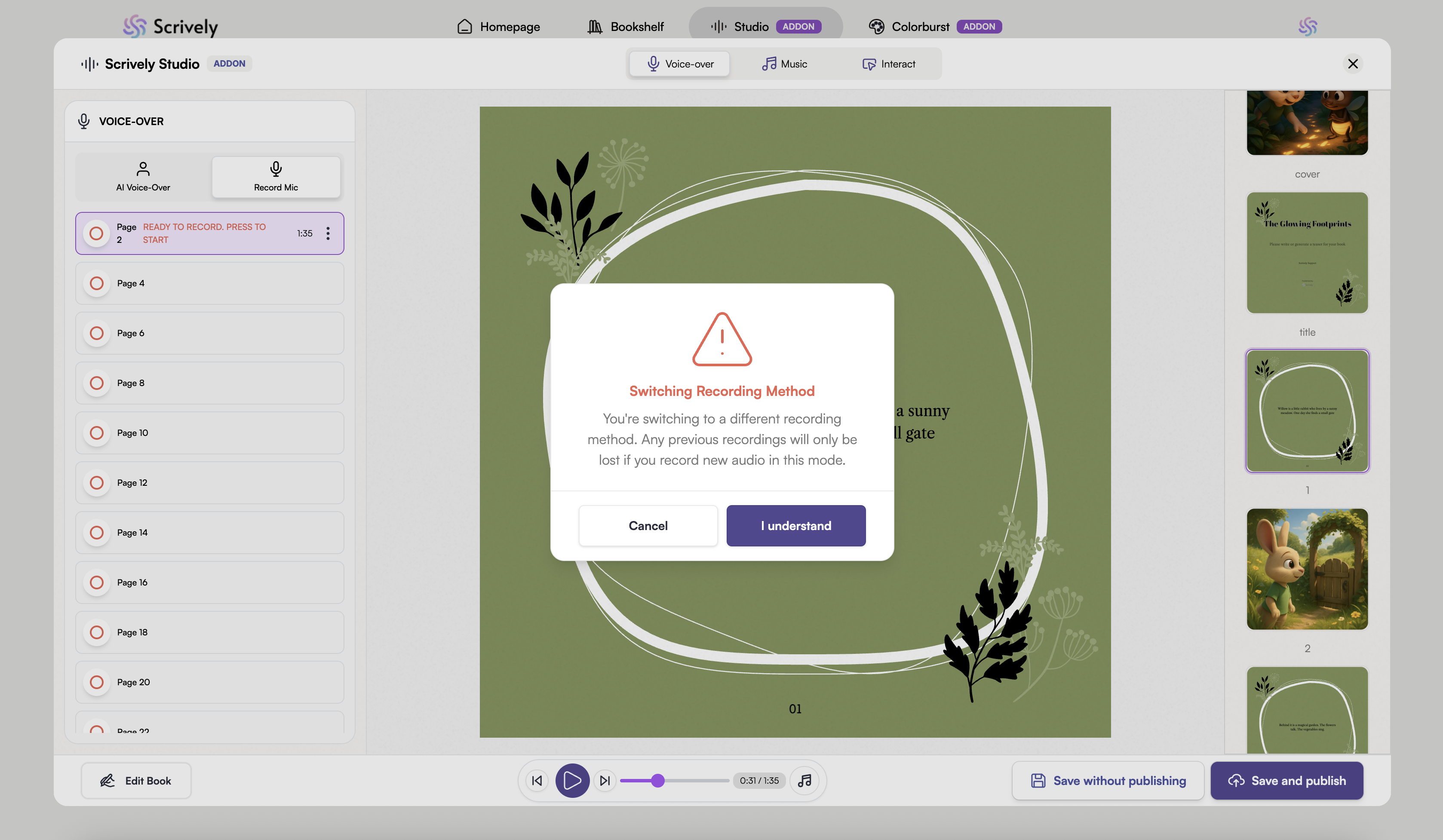Click the playback progress slider handle
Viewport: 1443px width, 840px height.
[x=658, y=780]
